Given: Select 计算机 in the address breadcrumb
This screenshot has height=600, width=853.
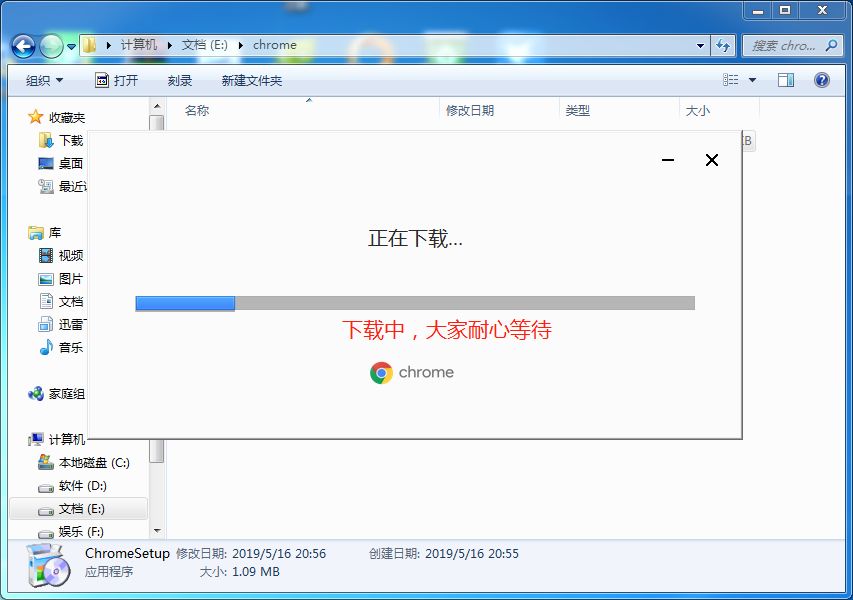Looking at the screenshot, I should coord(139,45).
